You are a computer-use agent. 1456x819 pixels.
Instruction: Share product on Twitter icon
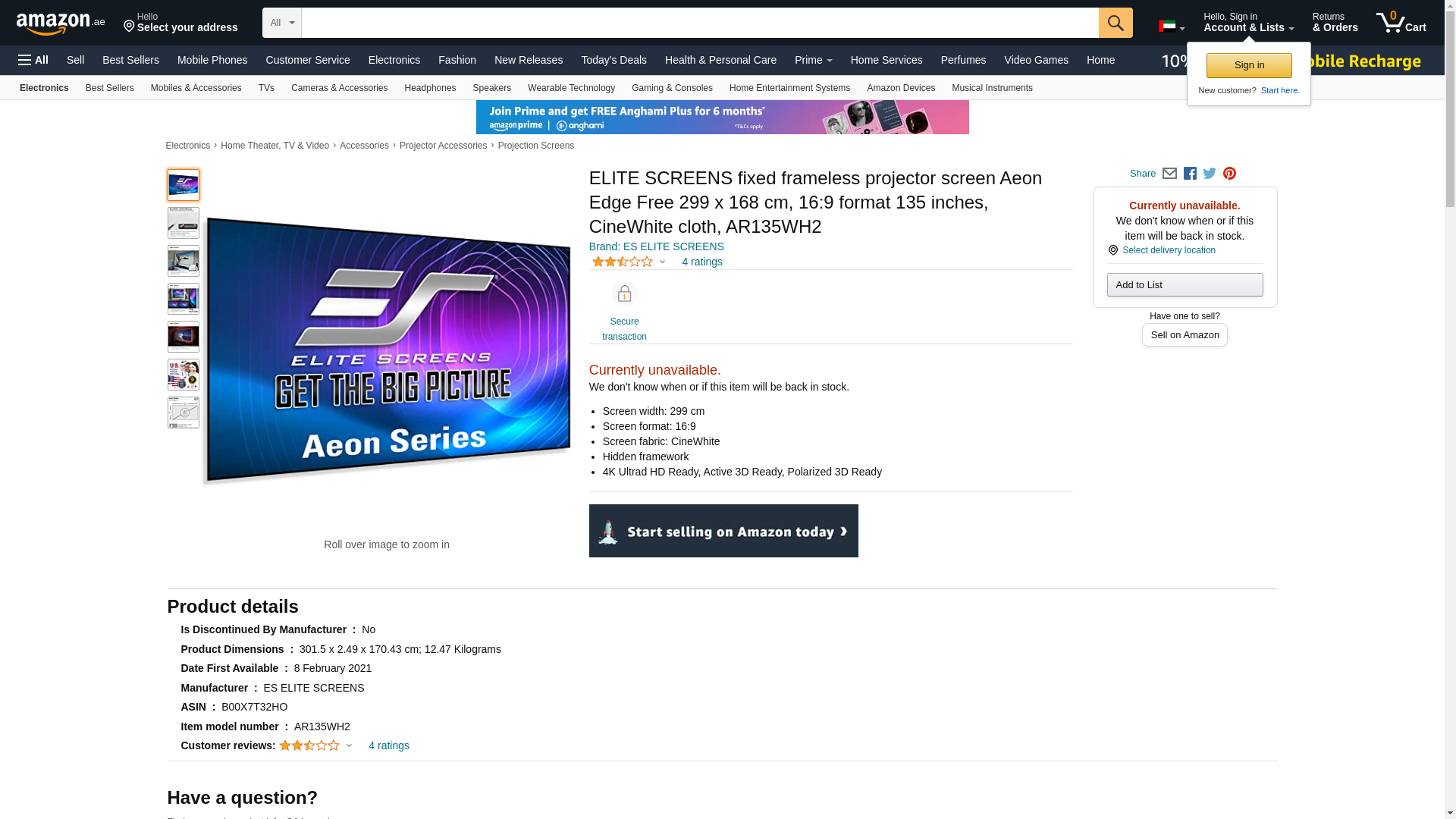coord(1210,174)
